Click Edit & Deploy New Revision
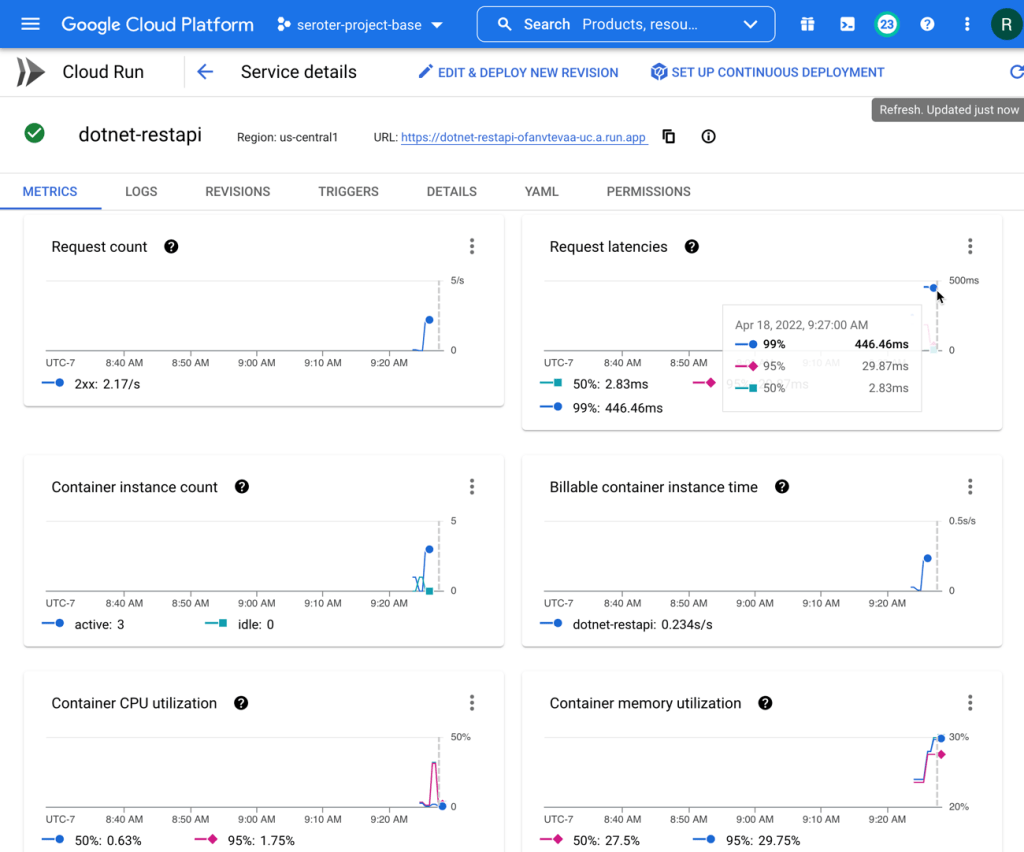This screenshot has width=1024, height=852. [x=518, y=72]
